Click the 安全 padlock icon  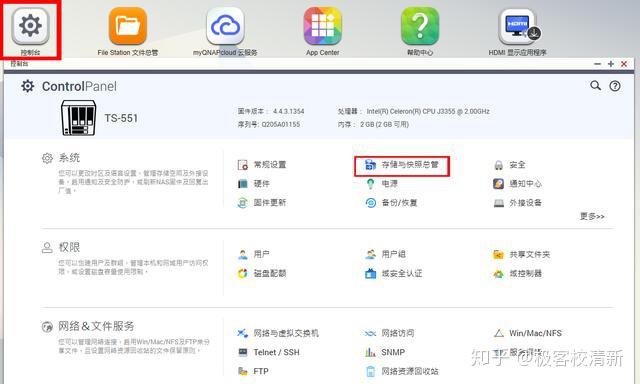pyautogui.click(x=498, y=165)
